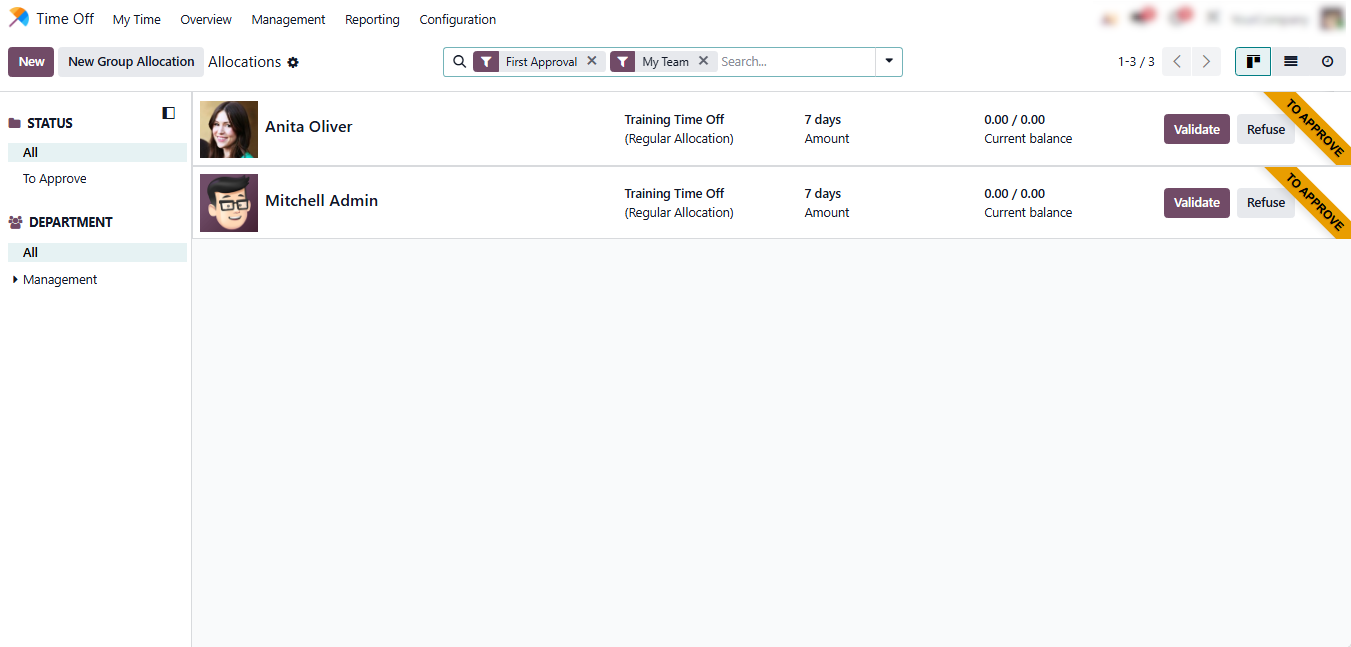Expand the Management department tree
Screen dimensions: 1351x647
point(15,280)
